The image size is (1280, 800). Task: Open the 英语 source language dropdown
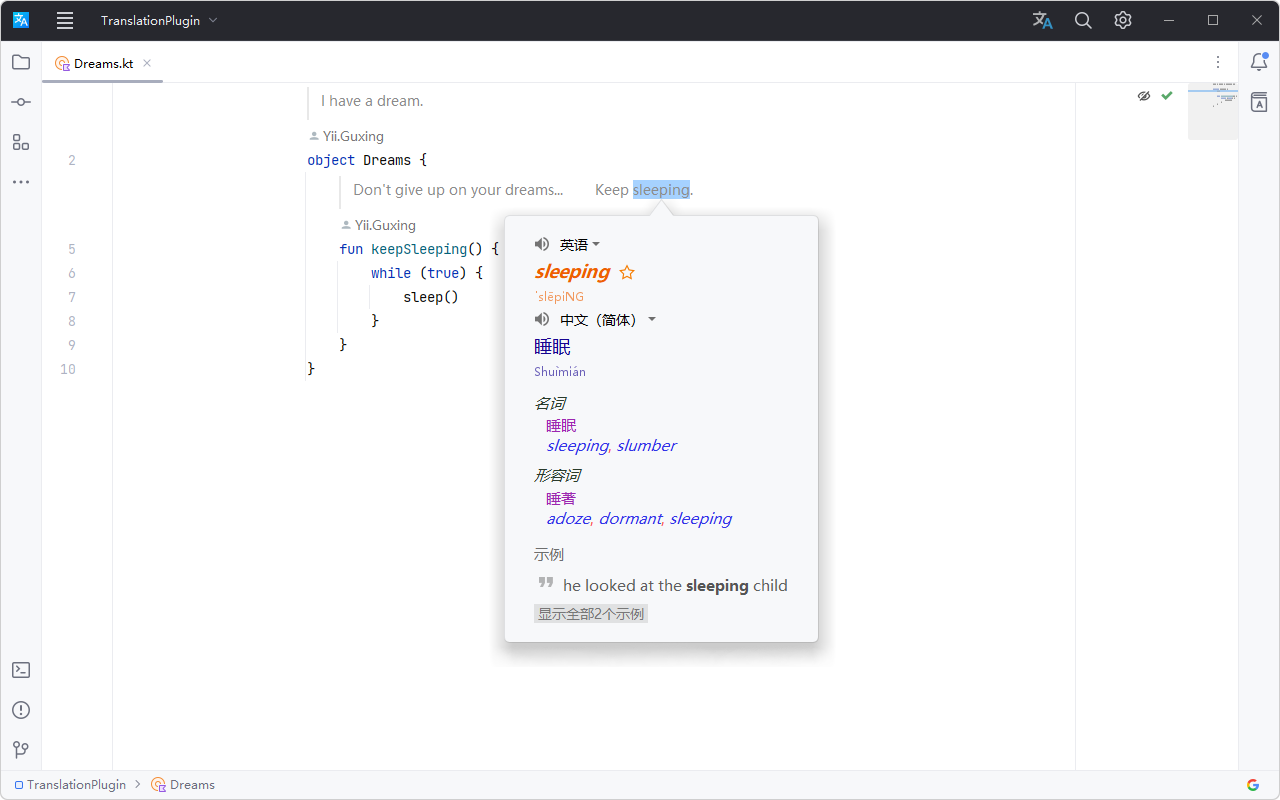click(578, 243)
